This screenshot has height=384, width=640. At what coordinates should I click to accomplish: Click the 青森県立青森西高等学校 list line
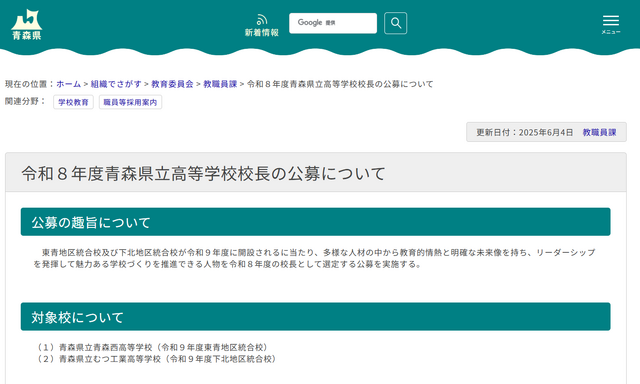(x=153, y=347)
